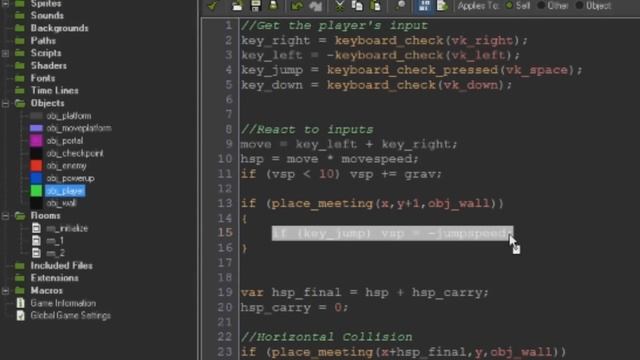The image size is (640, 360).
Task: Copy selected code toolbar icon
Action: tap(357, 6)
